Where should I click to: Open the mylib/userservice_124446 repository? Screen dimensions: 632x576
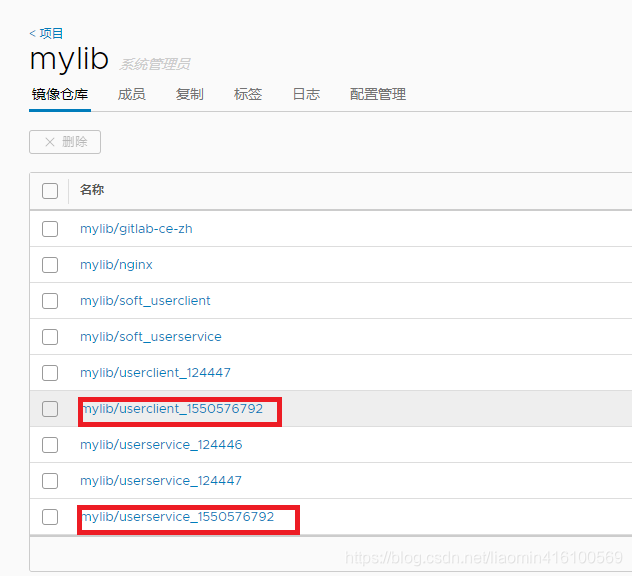[161, 445]
